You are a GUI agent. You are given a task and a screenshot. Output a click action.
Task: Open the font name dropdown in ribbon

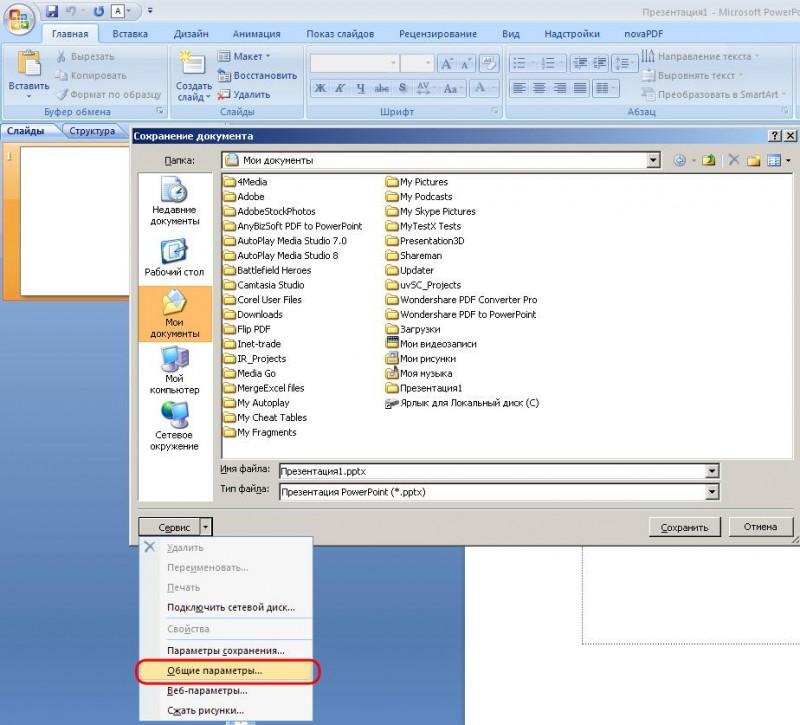pos(393,63)
